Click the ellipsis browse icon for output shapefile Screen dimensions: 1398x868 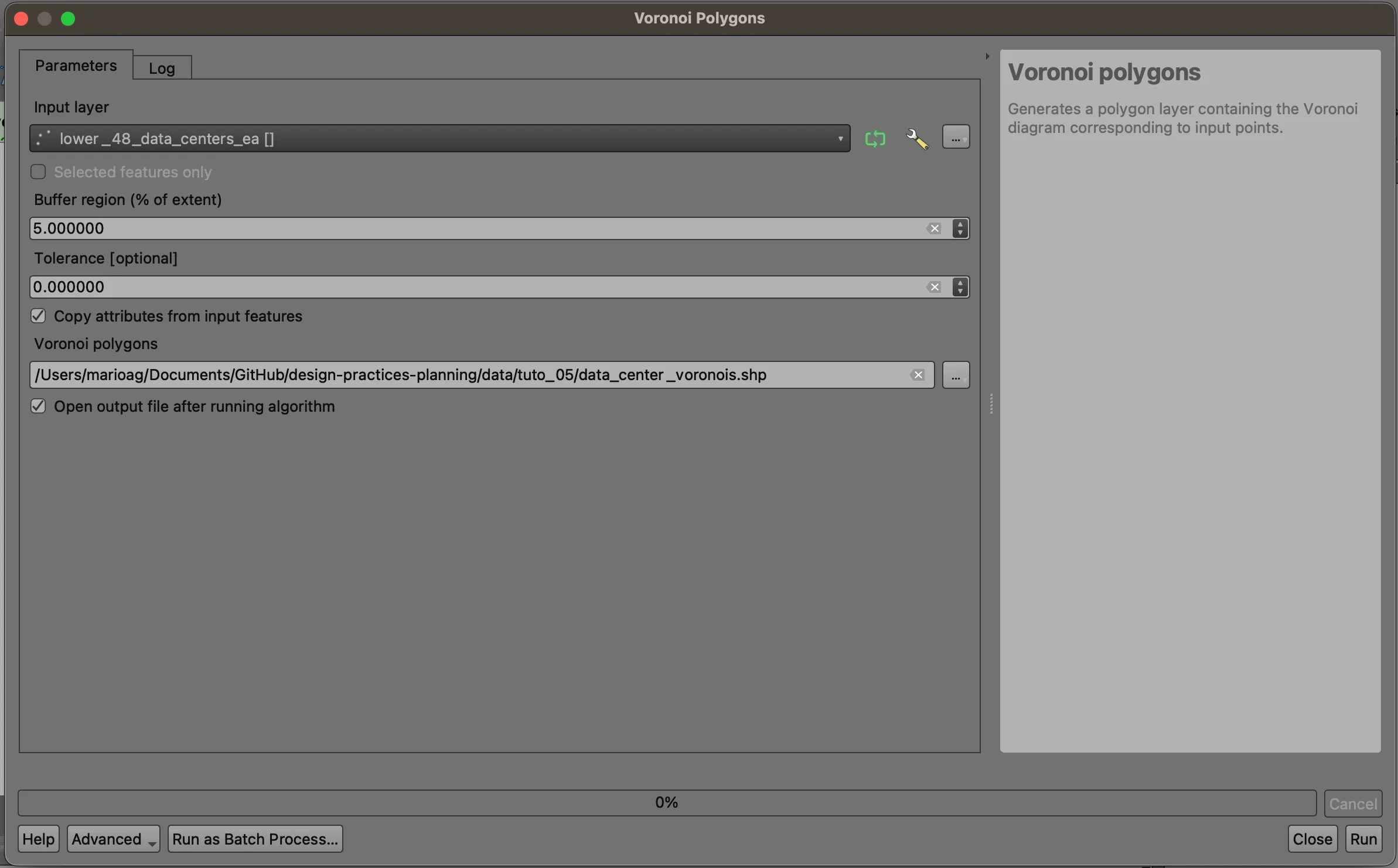955,374
